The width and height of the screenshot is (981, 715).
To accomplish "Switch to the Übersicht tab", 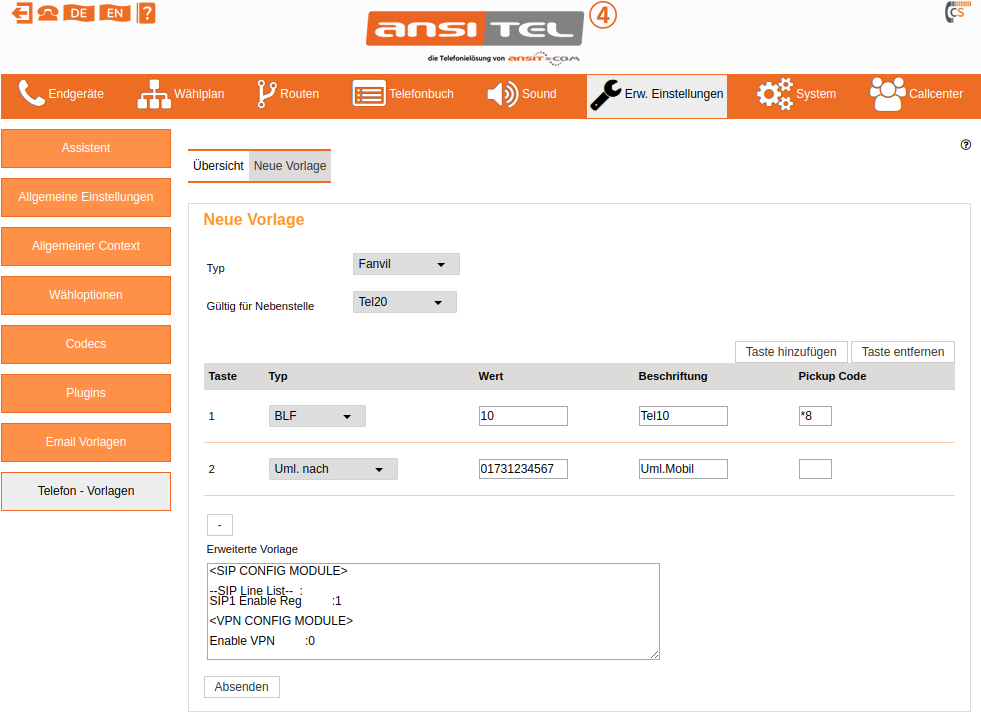I will (x=218, y=166).
